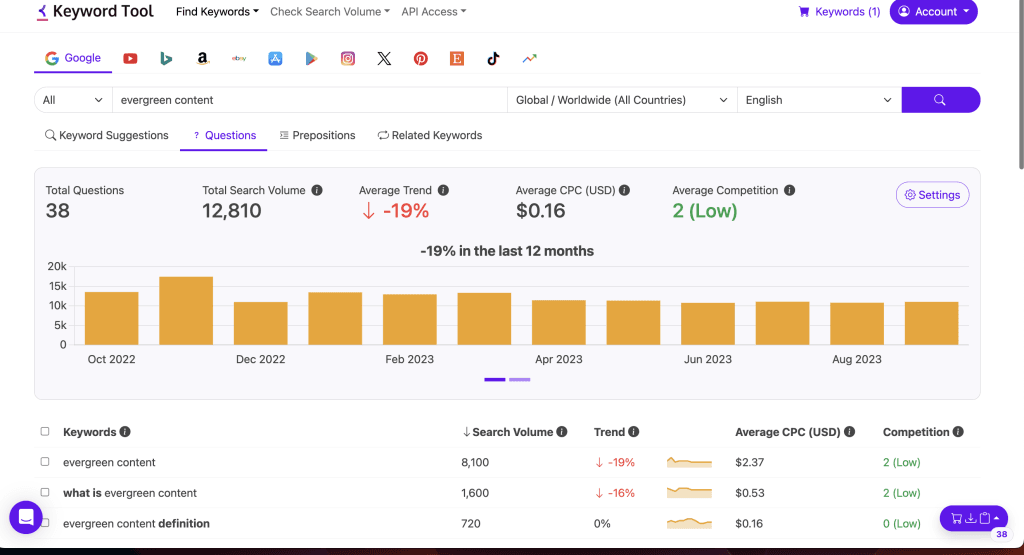
Task: Click the purple search button
Action: point(940,100)
